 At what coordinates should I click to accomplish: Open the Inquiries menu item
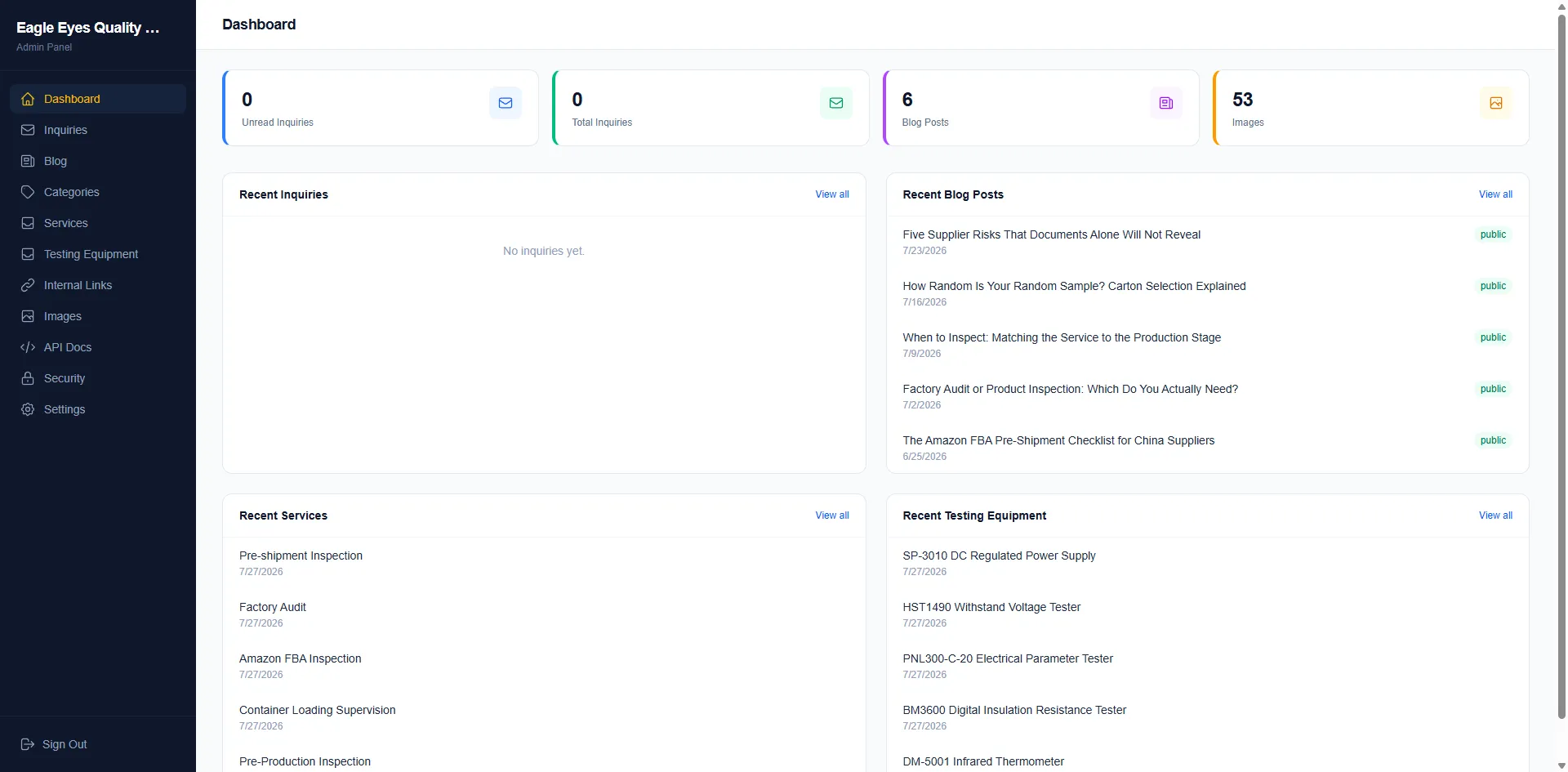pyautogui.click(x=98, y=130)
